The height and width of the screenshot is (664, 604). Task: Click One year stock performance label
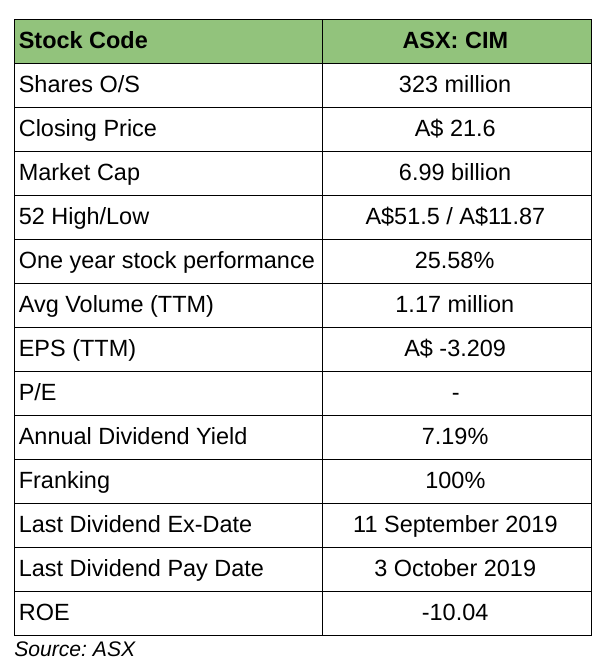pos(167,261)
